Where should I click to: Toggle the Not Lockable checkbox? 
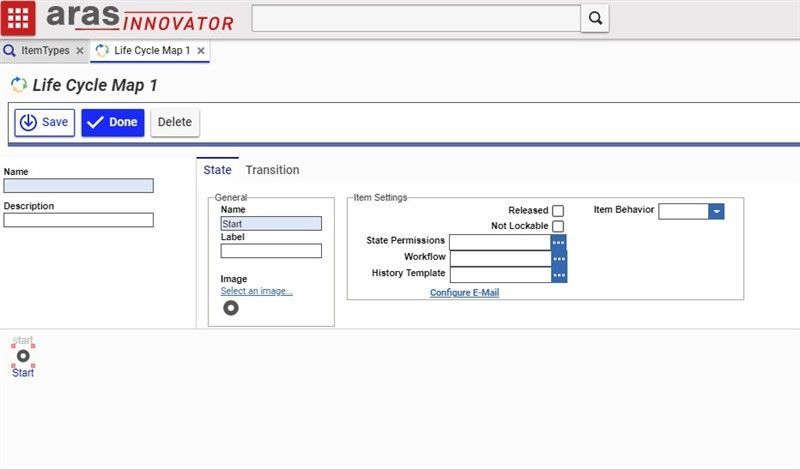coord(558,226)
